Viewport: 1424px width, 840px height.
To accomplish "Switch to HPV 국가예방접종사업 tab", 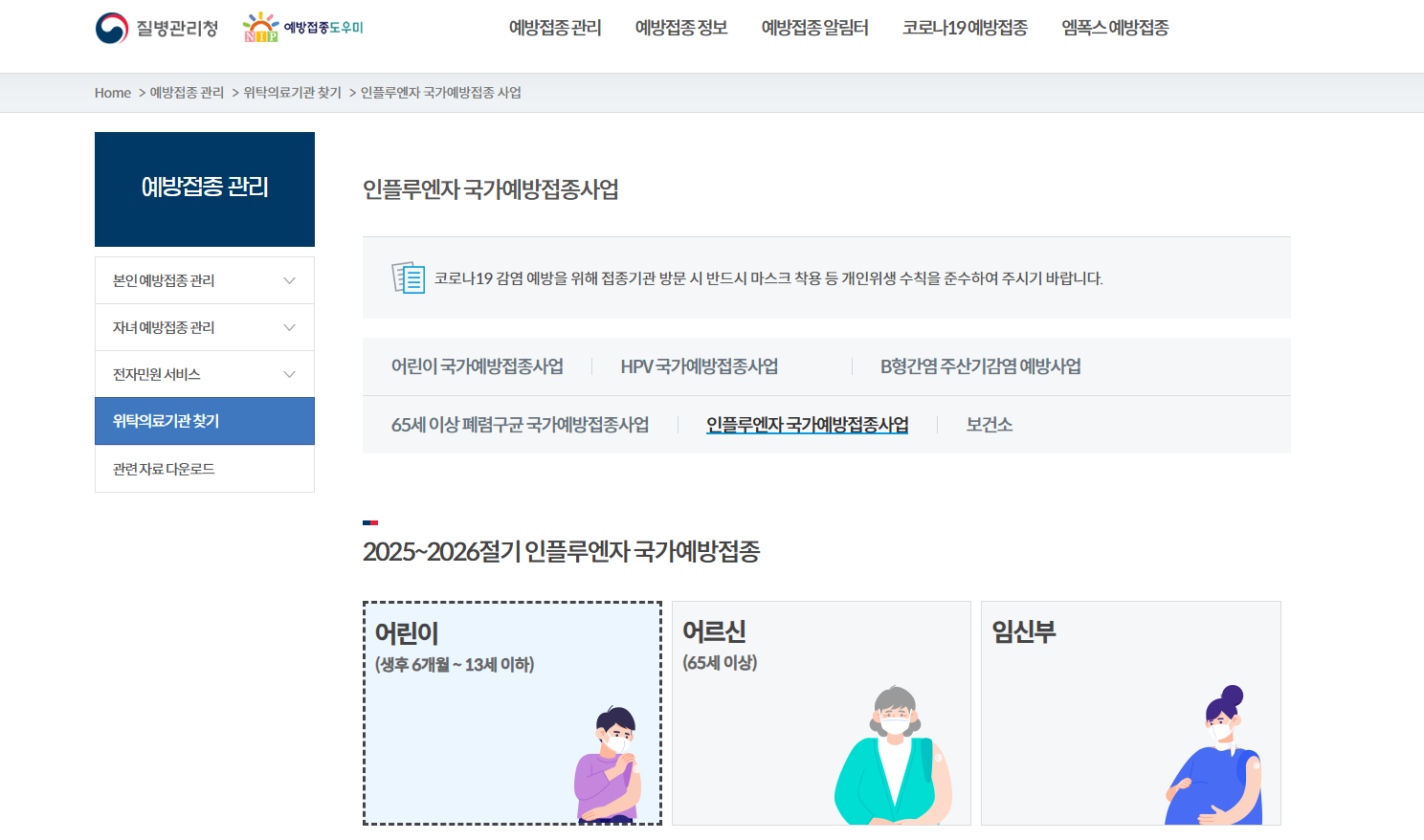I will (x=700, y=366).
